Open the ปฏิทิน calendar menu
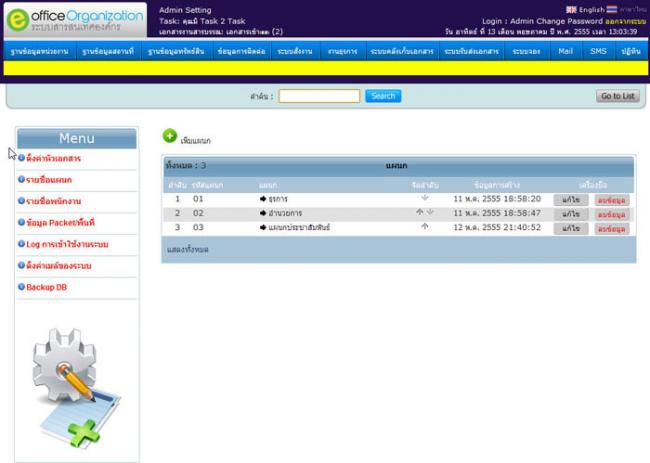Screen dimensions: 650x463 coord(631,51)
